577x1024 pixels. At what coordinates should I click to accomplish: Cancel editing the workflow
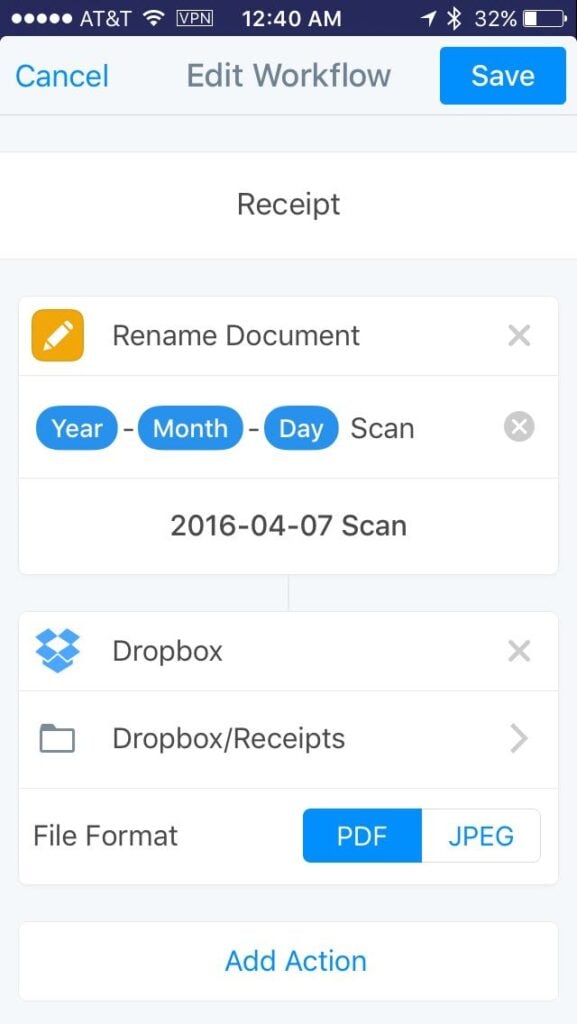[x=62, y=76]
